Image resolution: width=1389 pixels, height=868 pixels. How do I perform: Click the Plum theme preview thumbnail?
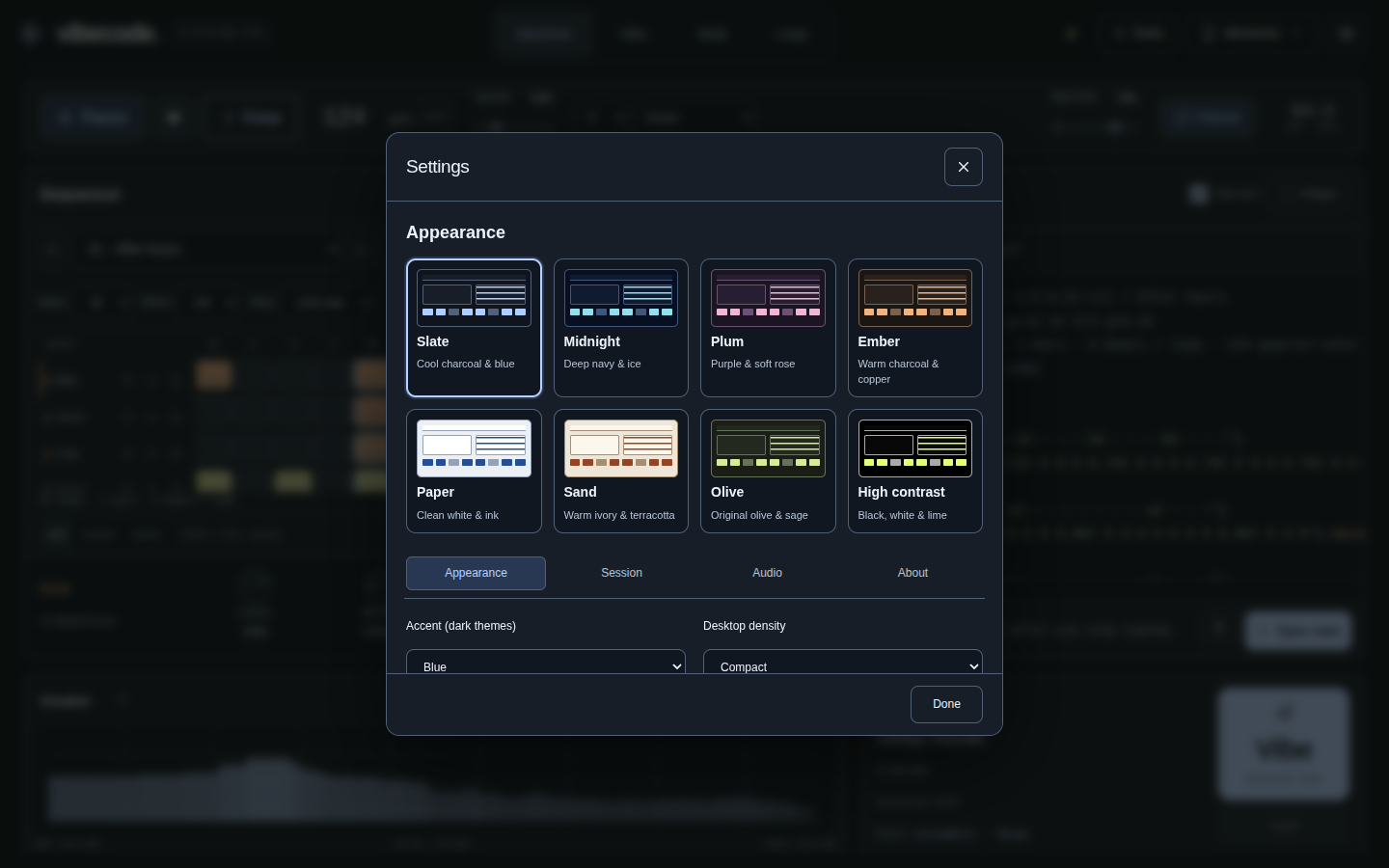point(768,298)
